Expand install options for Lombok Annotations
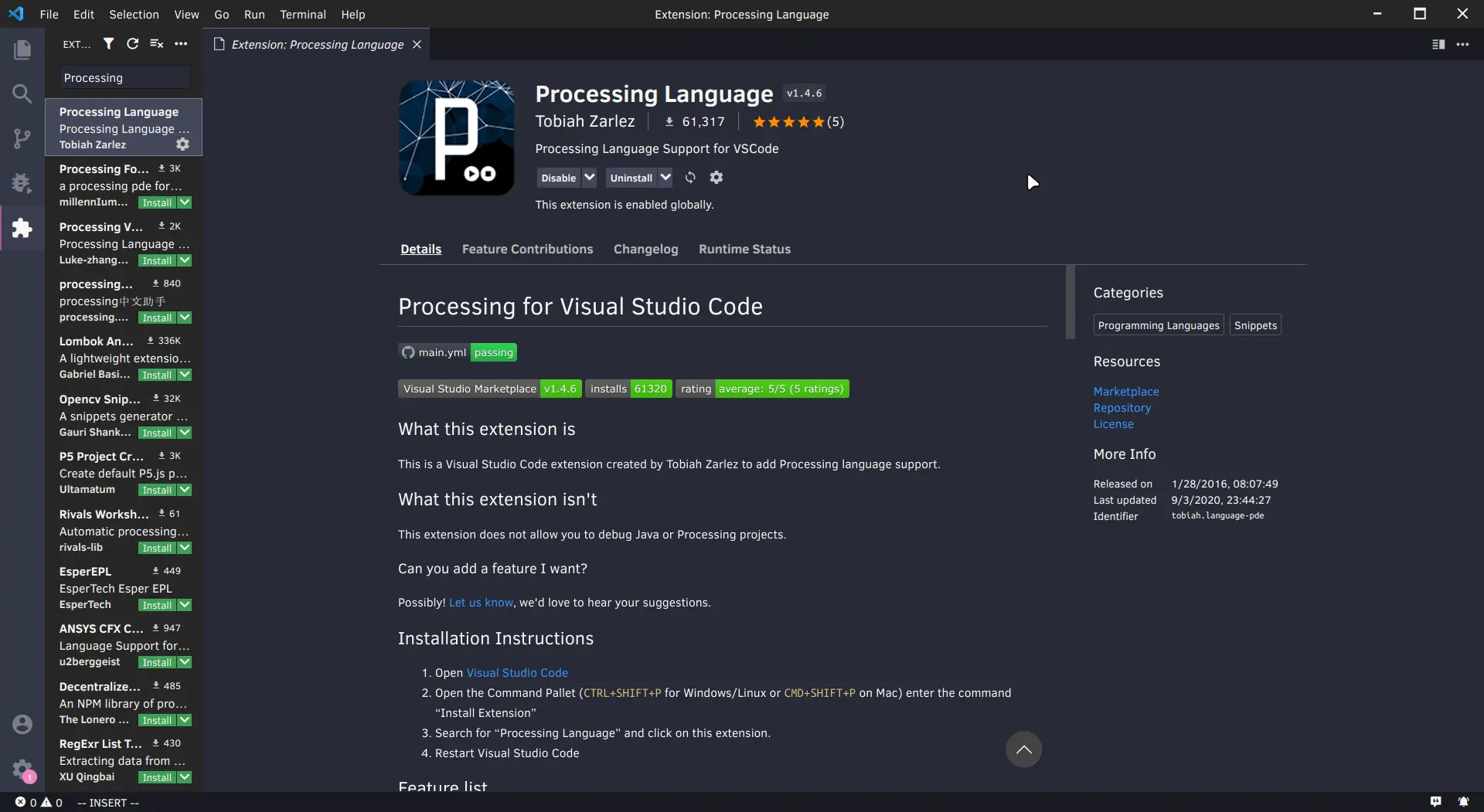Image resolution: width=1484 pixels, height=812 pixels. pos(185,375)
